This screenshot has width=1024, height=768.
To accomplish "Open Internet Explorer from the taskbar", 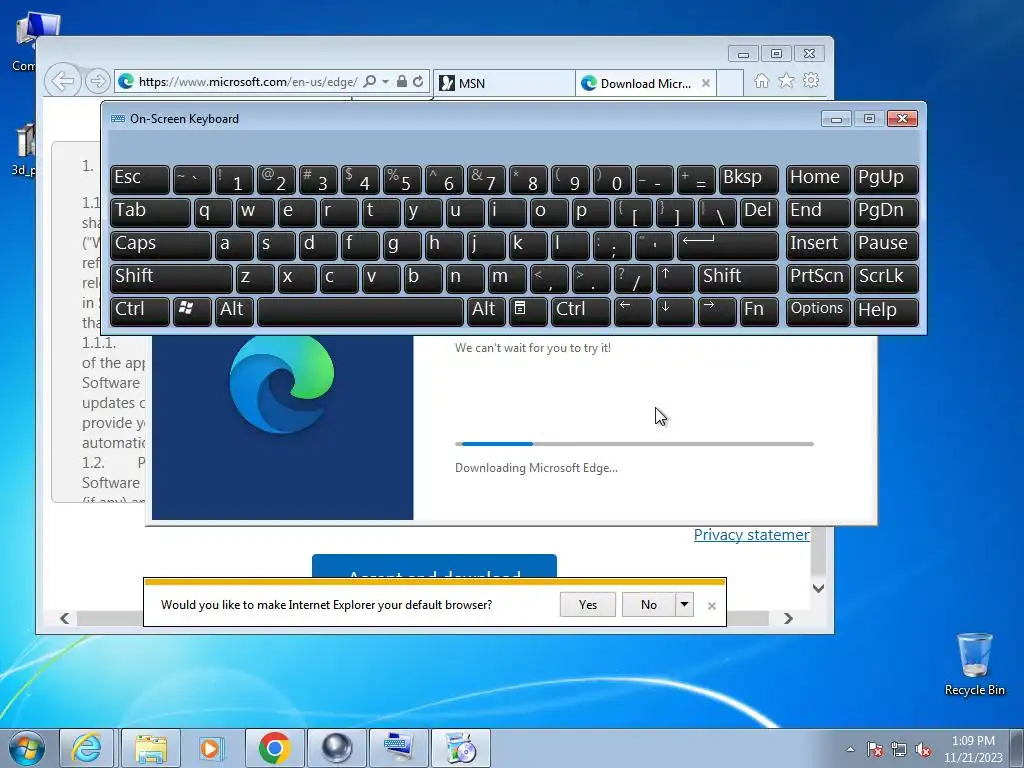I will coord(87,748).
